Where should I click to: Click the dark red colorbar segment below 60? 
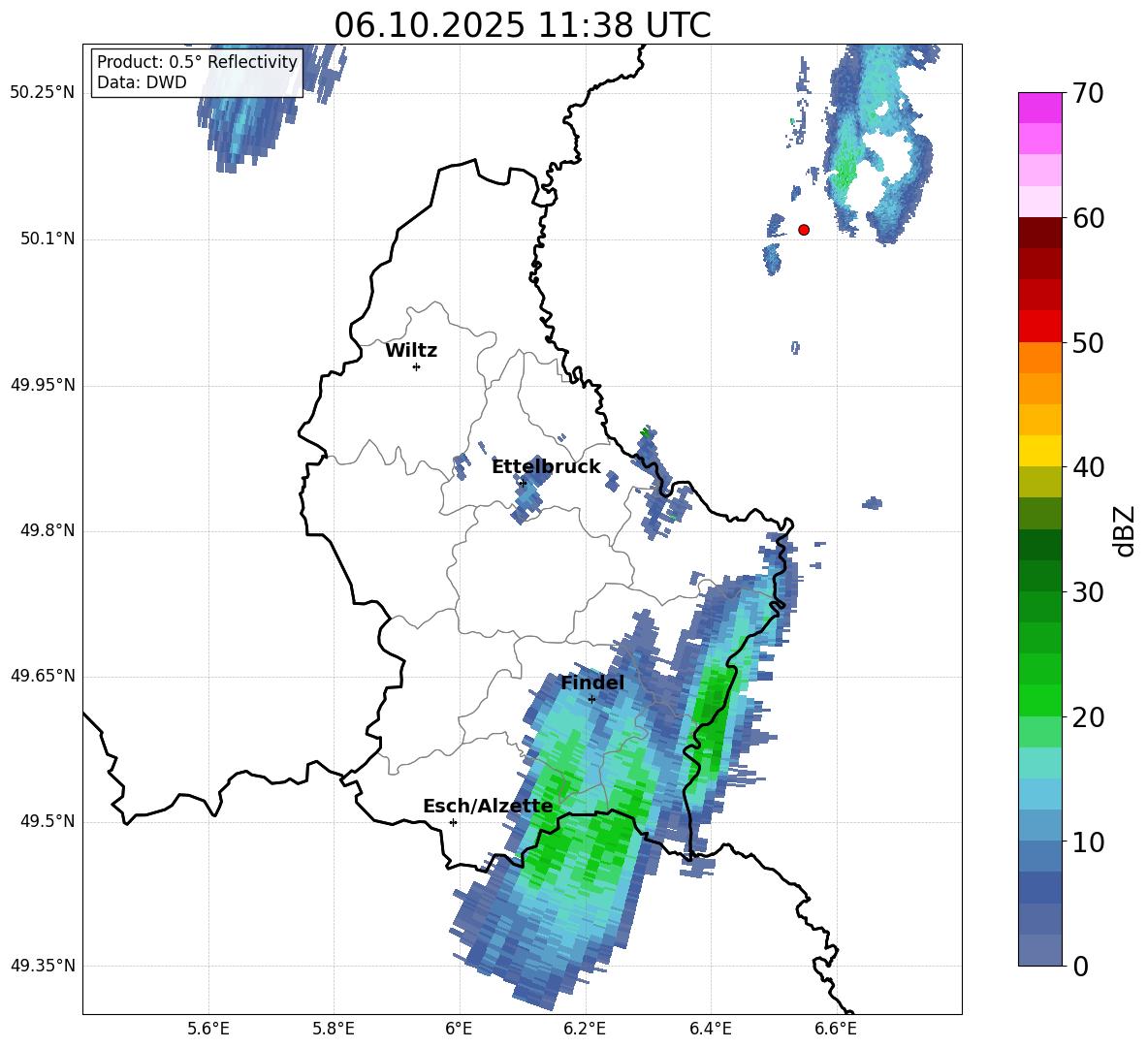(1039, 233)
